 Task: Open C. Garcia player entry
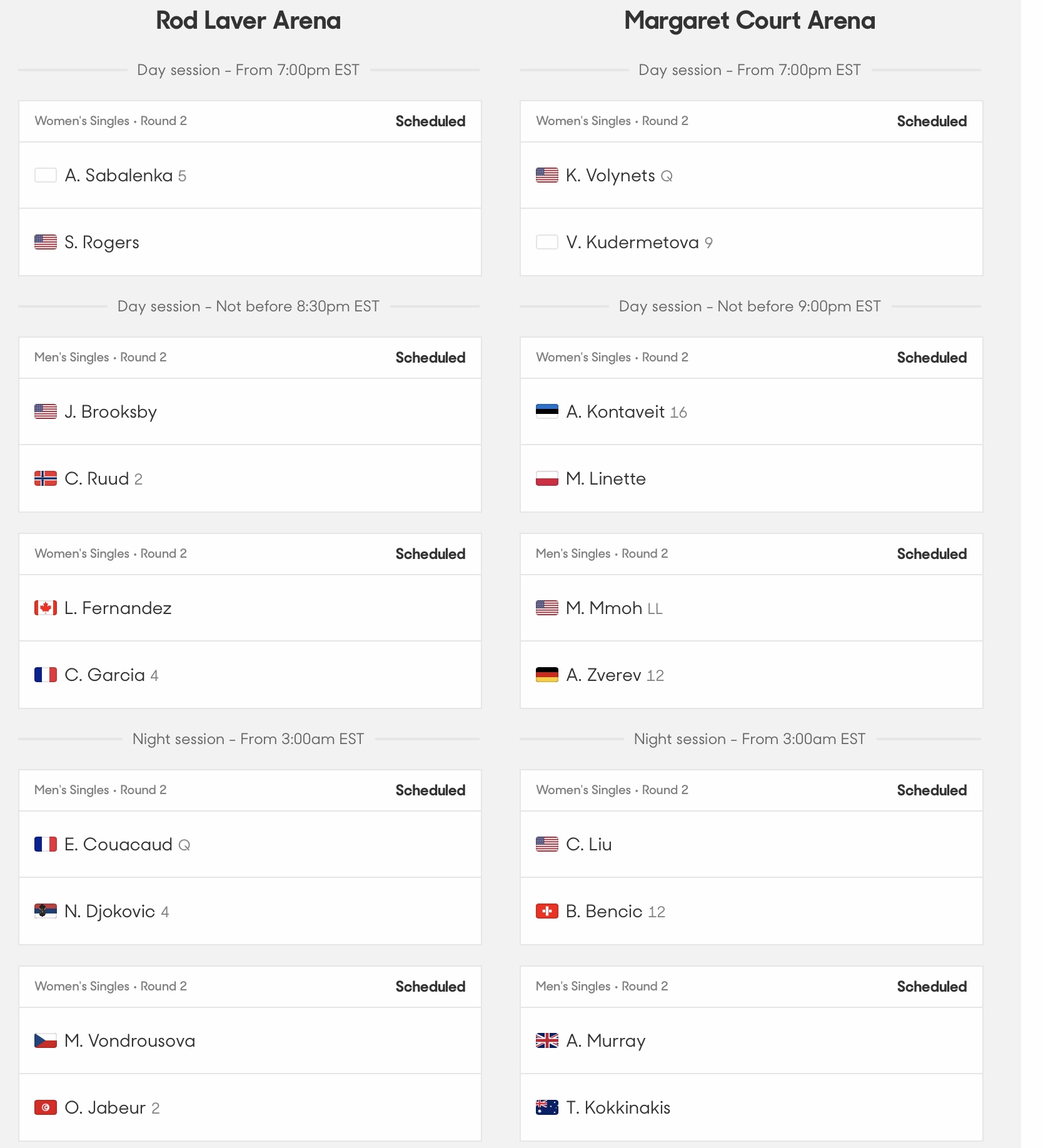coord(250,675)
